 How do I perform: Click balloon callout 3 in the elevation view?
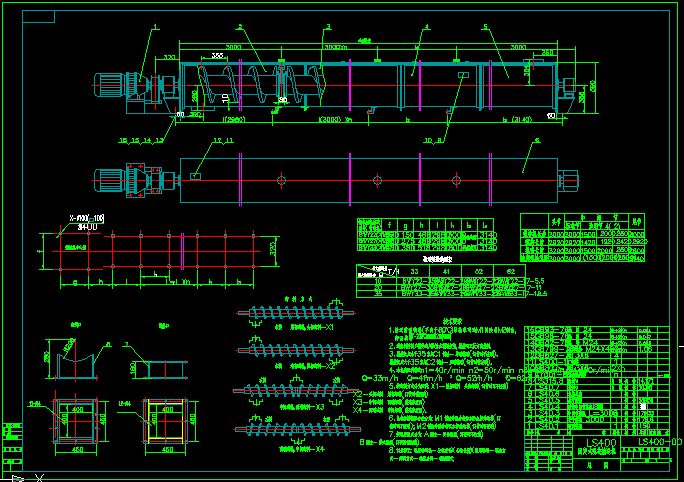pos(328,27)
